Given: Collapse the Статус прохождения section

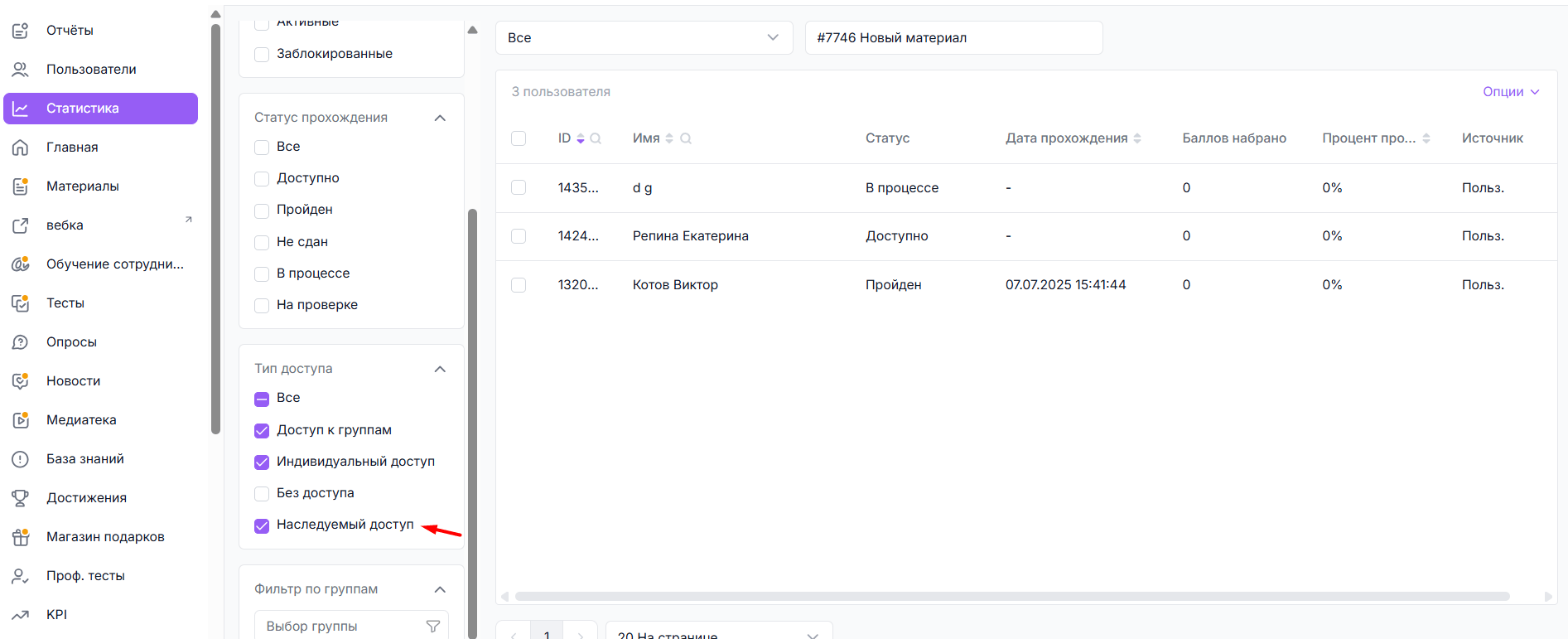Looking at the screenshot, I should coord(440,118).
